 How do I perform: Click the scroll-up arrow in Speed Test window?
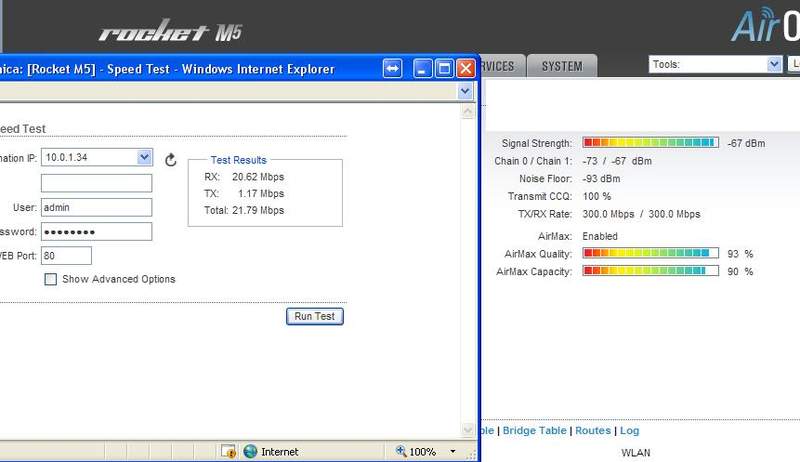coord(468,111)
